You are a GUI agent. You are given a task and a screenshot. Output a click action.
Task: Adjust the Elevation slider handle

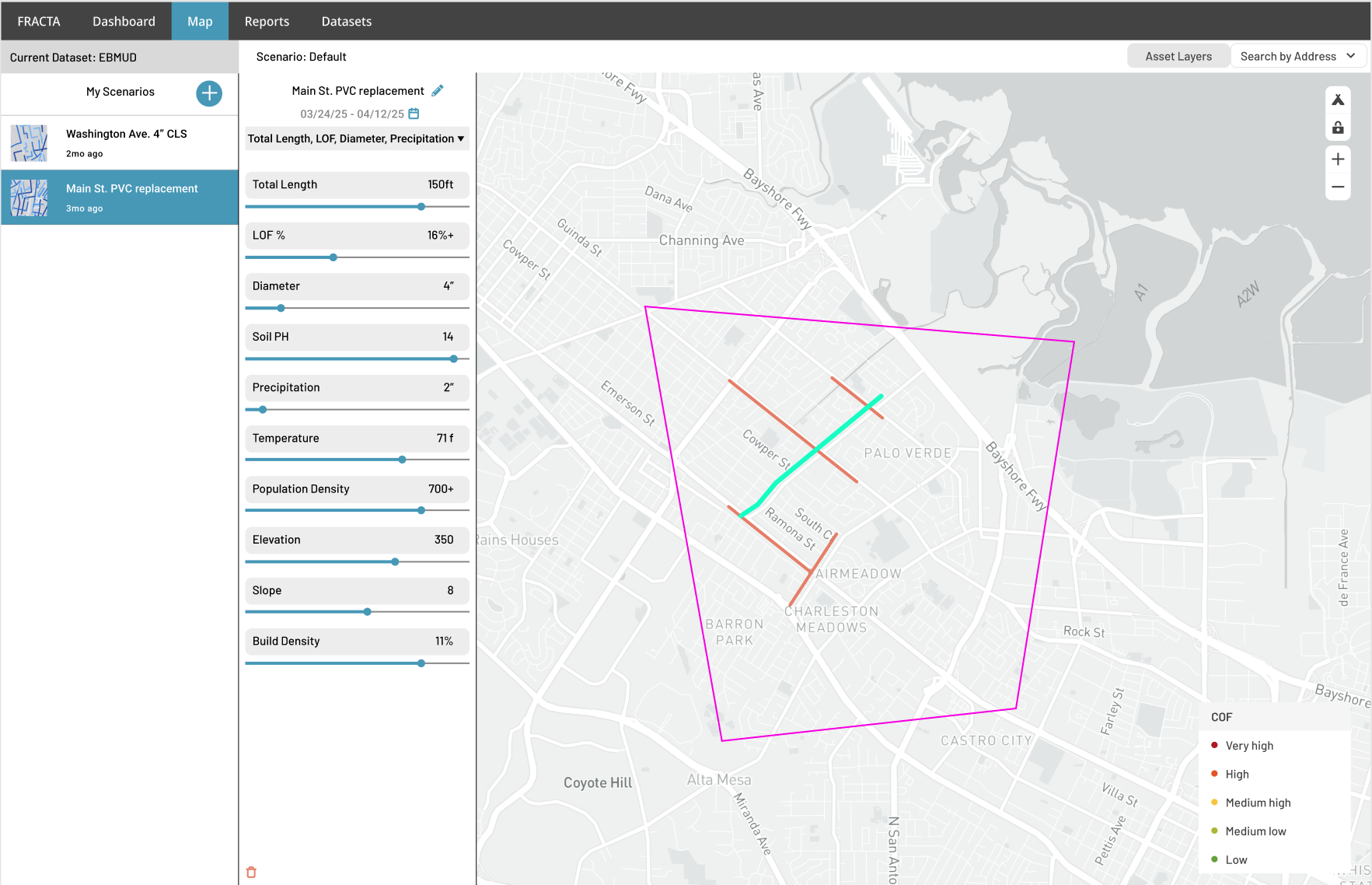click(396, 561)
